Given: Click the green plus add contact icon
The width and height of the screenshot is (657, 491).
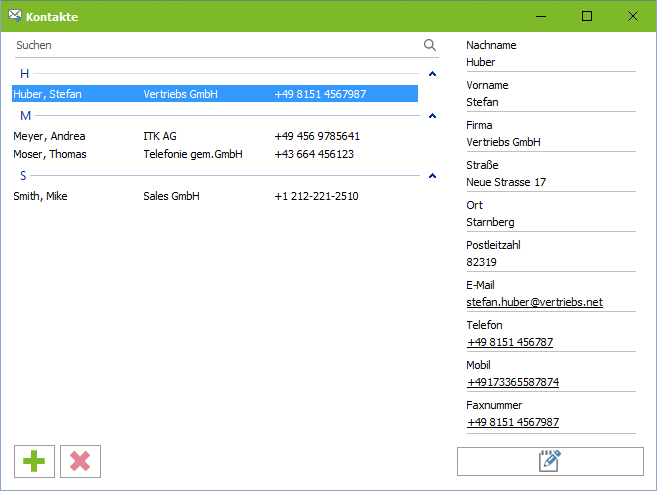Looking at the screenshot, I should tap(35, 461).
